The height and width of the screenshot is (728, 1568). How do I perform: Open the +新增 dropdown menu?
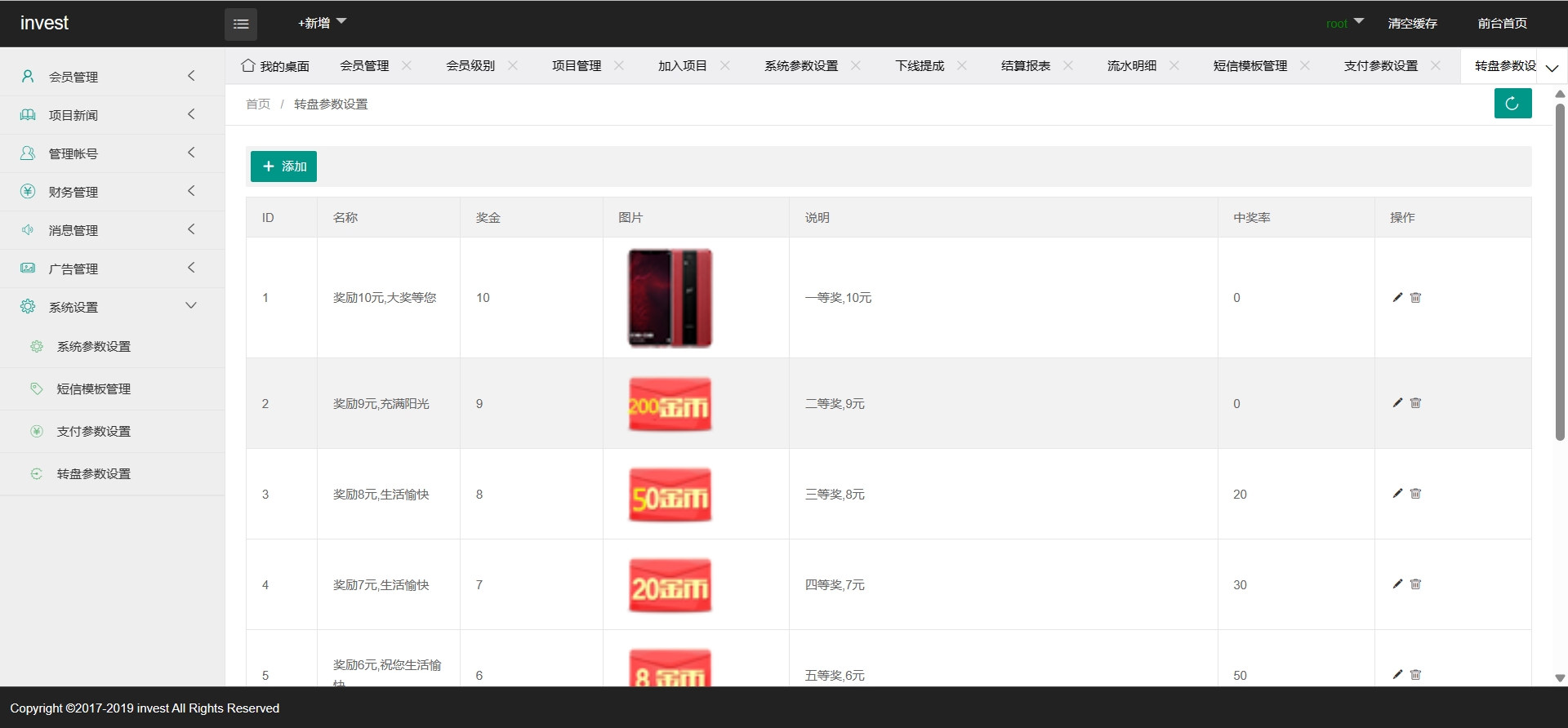[x=322, y=23]
